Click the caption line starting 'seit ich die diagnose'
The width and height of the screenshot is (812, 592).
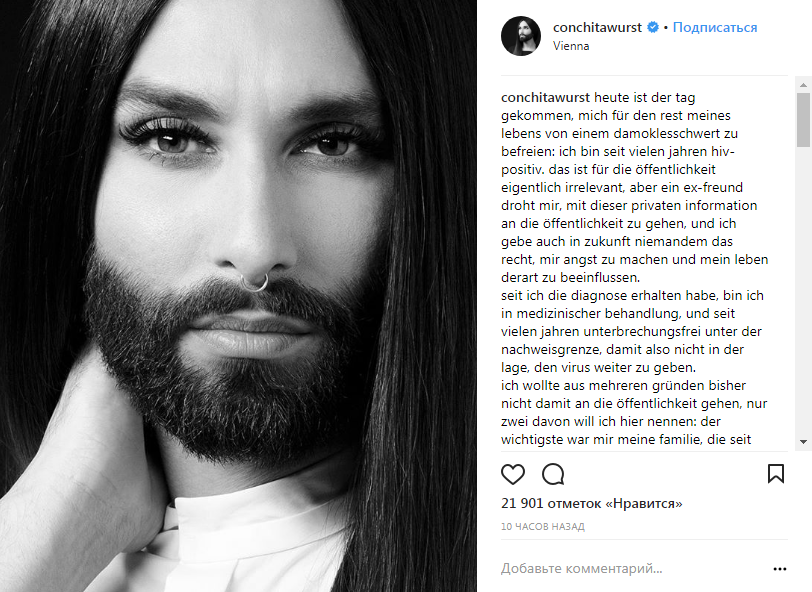tap(632, 296)
